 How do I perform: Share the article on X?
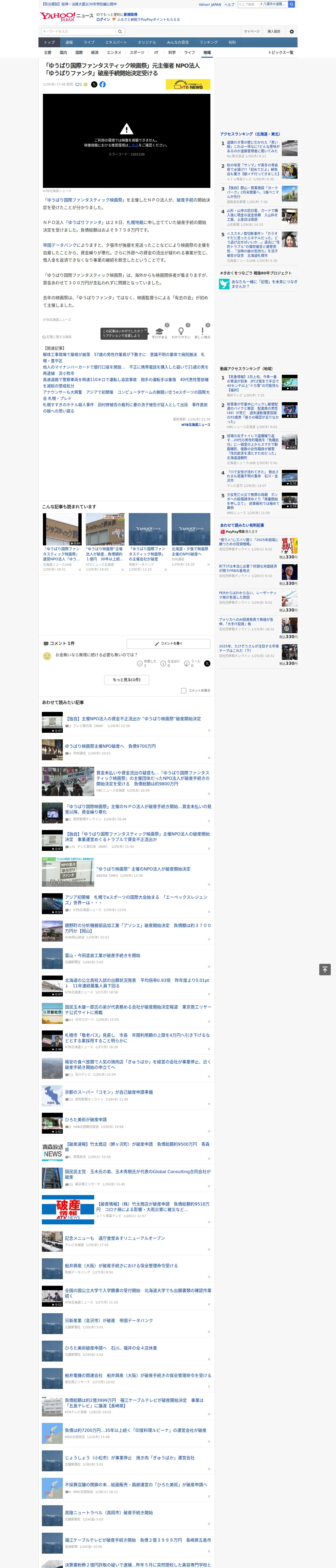(94, 85)
